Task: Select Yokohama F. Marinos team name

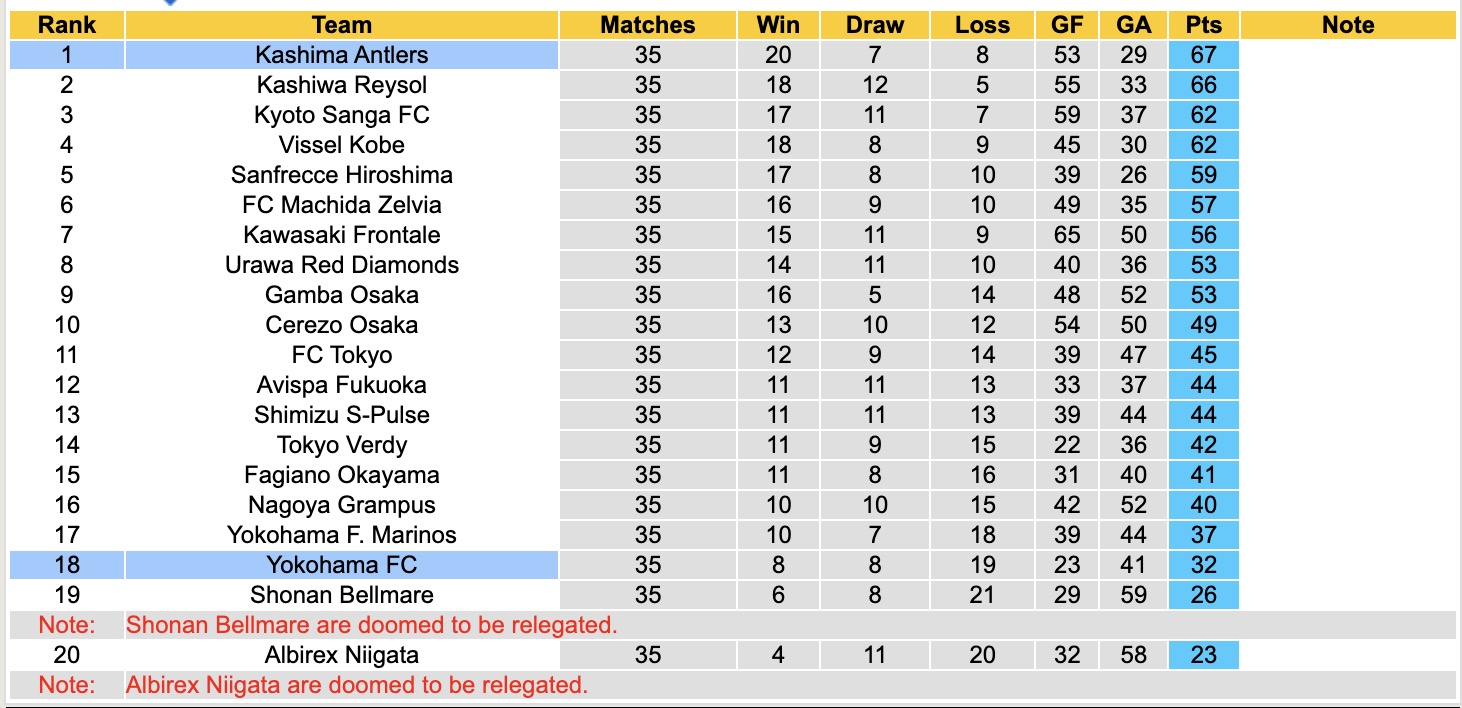Action: (341, 535)
